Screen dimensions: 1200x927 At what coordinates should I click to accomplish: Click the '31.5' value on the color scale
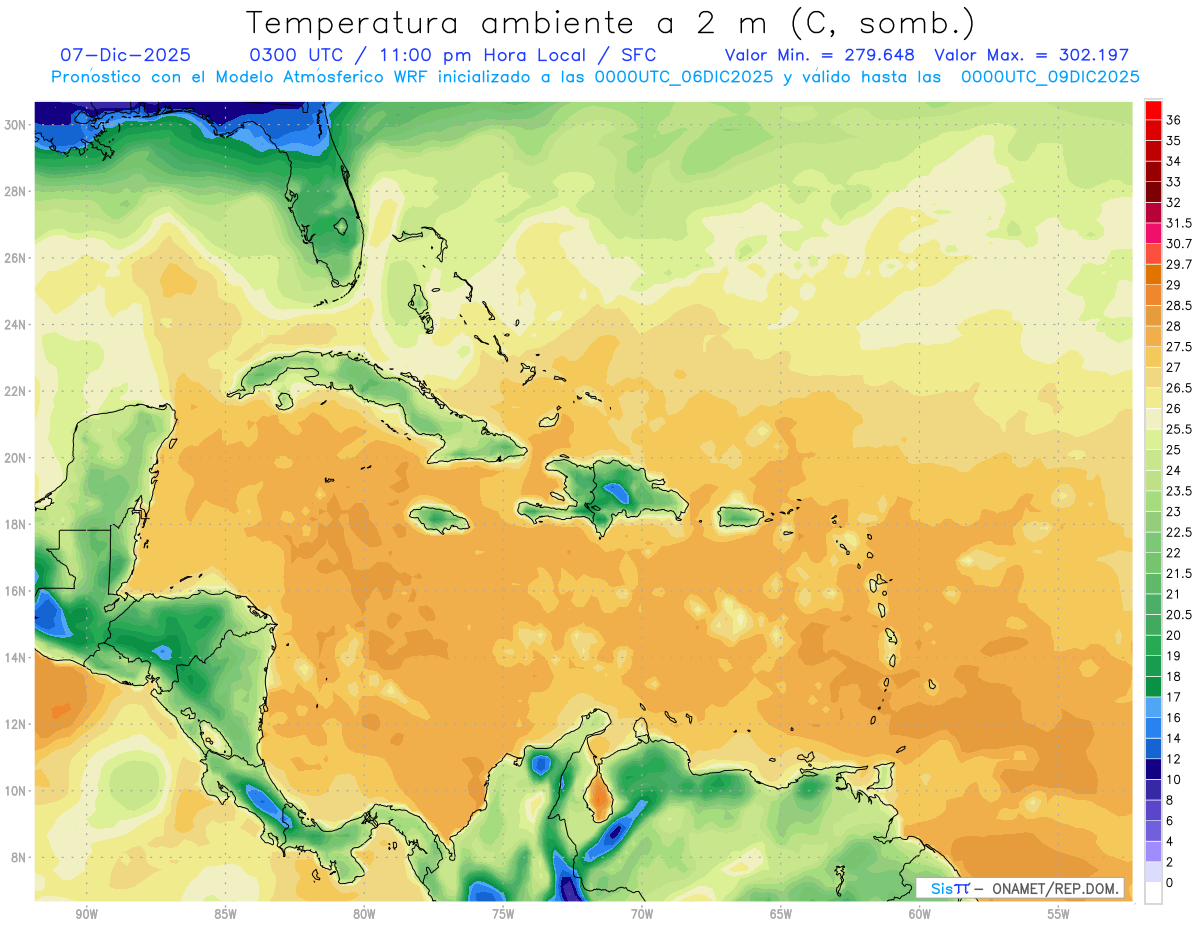(x=1179, y=223)
